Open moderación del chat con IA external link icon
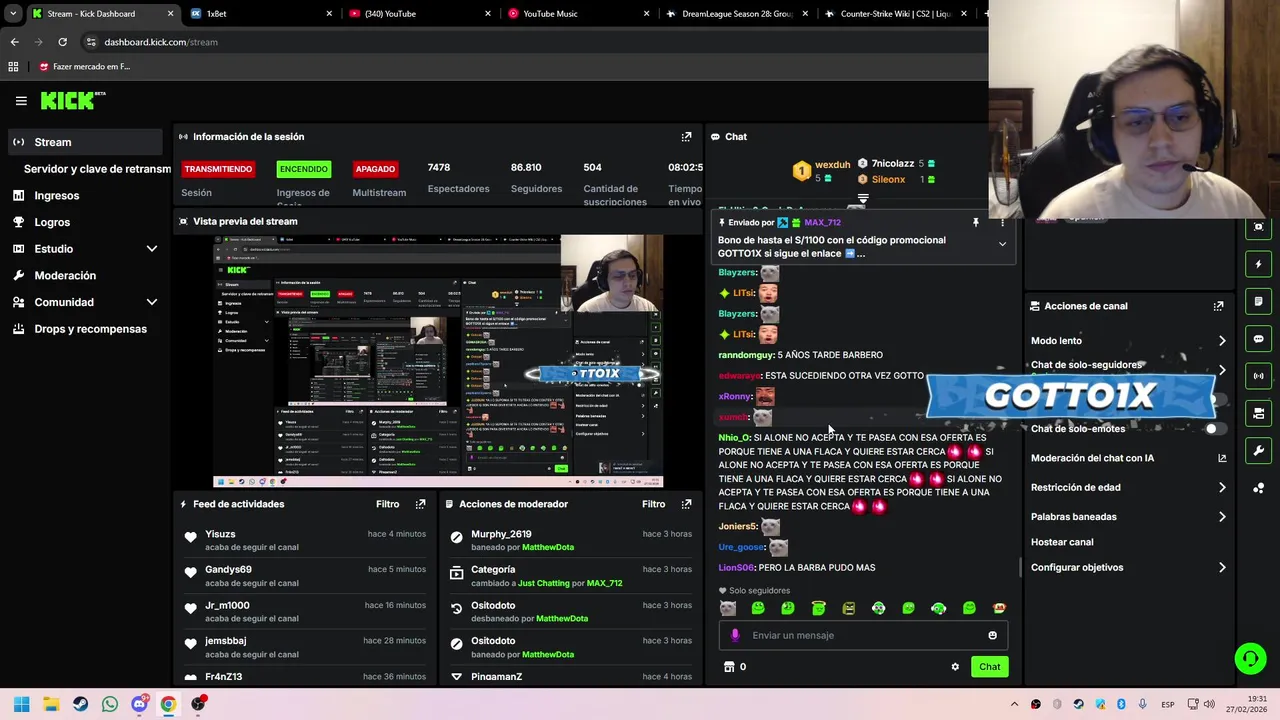Image resolution: width=1280 pixels, height=720 pixels. 1221,458
